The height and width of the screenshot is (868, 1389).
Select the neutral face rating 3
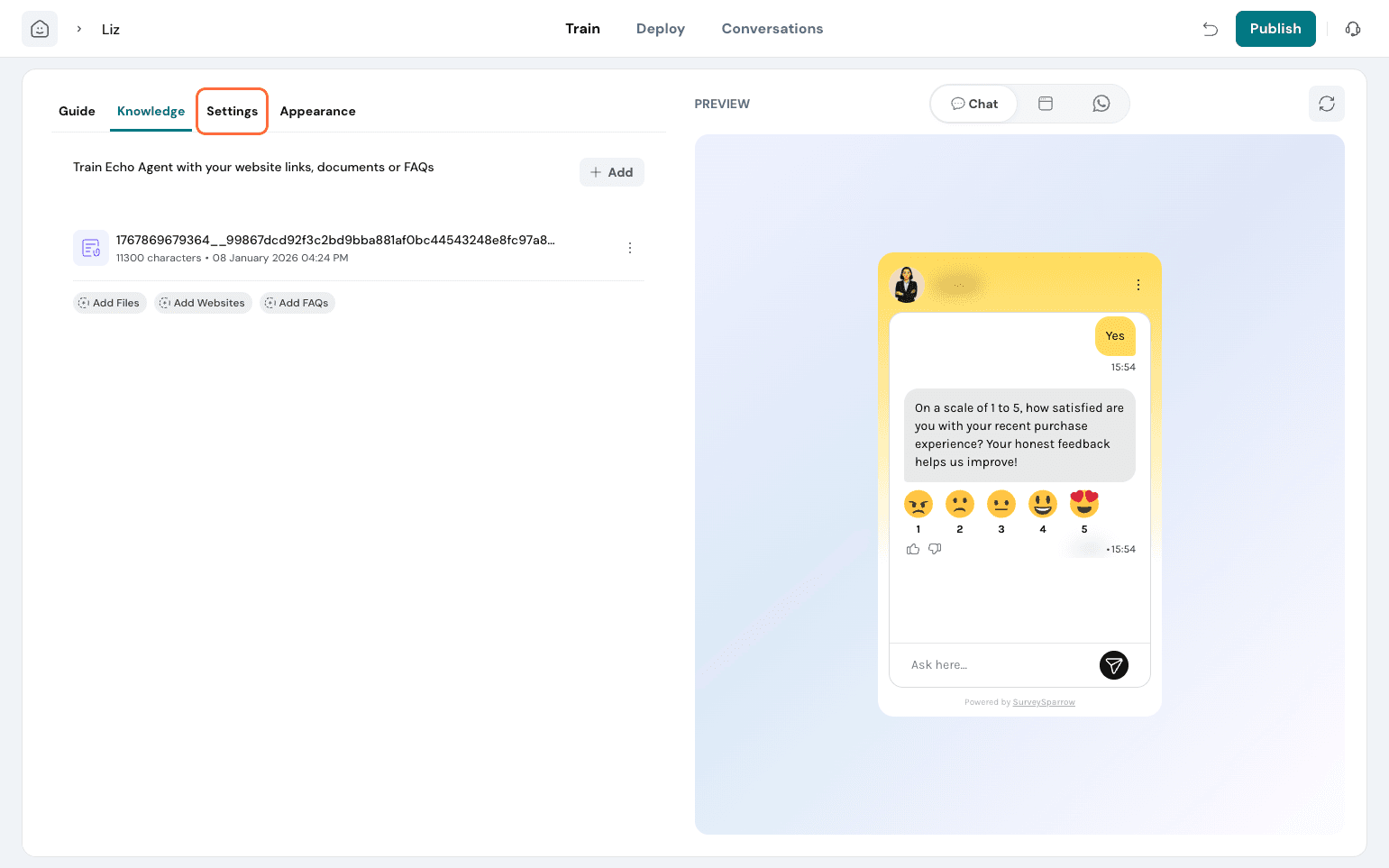click(x=1001, y=504)
